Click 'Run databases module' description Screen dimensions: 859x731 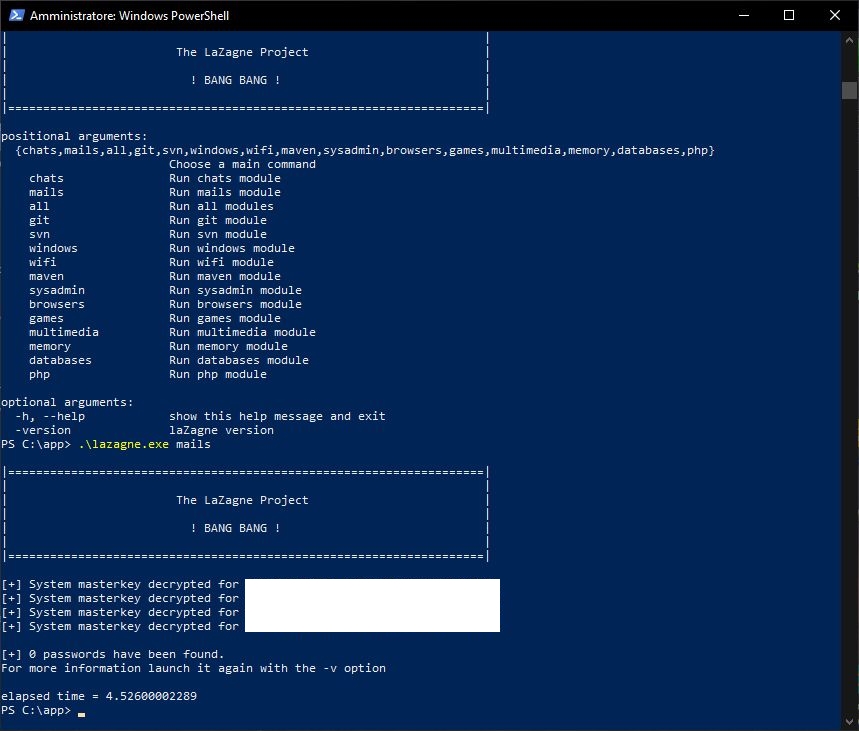tap(239, 360)
